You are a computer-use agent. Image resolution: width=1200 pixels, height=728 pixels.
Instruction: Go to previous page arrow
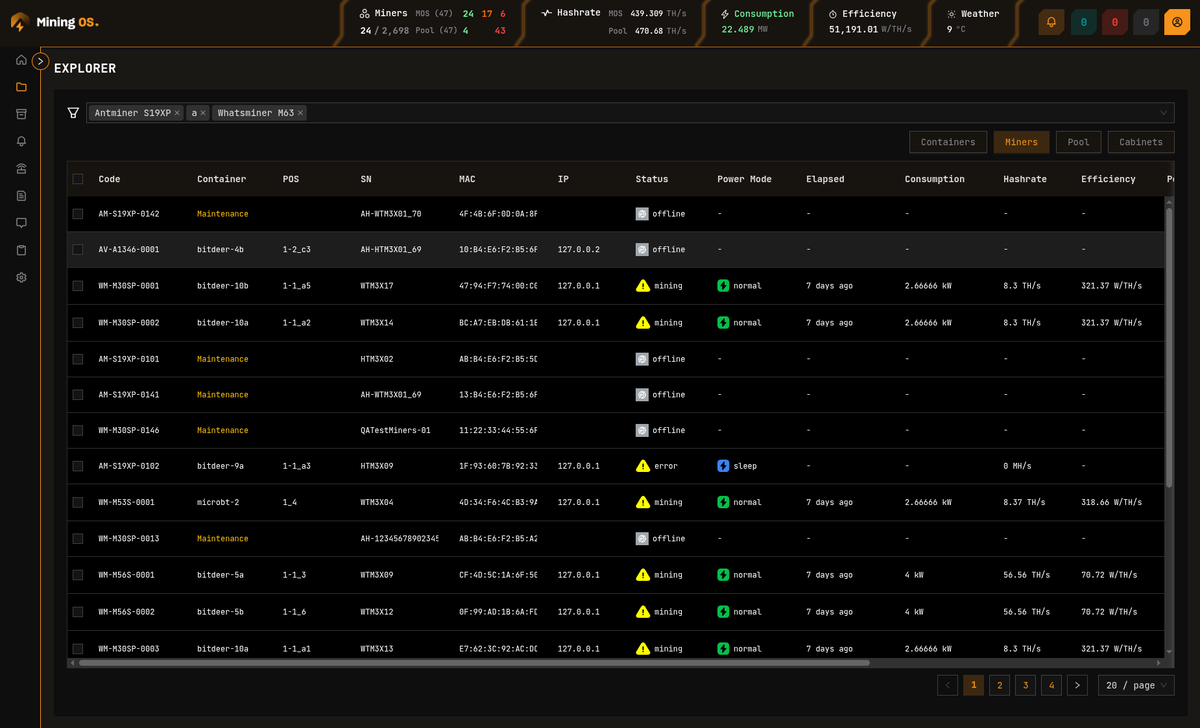(947, 685)
